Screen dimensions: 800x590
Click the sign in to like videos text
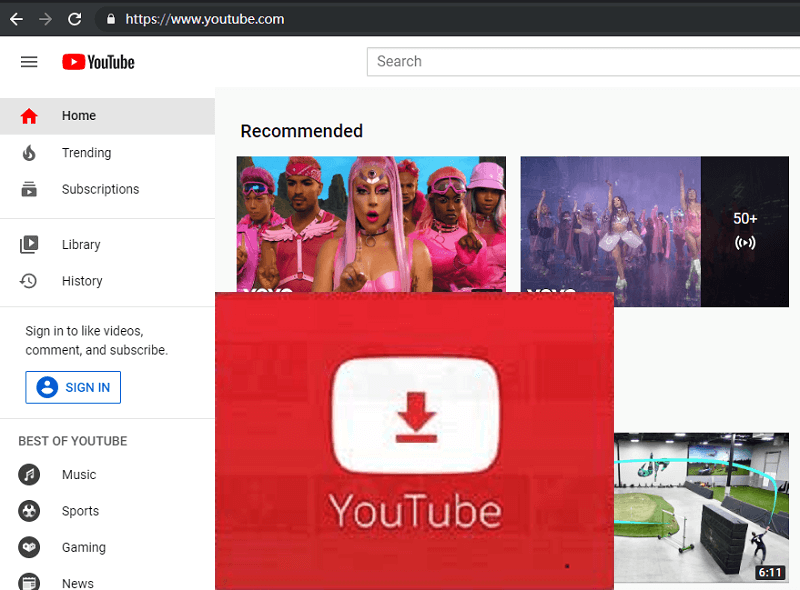(x=96, y=340)
